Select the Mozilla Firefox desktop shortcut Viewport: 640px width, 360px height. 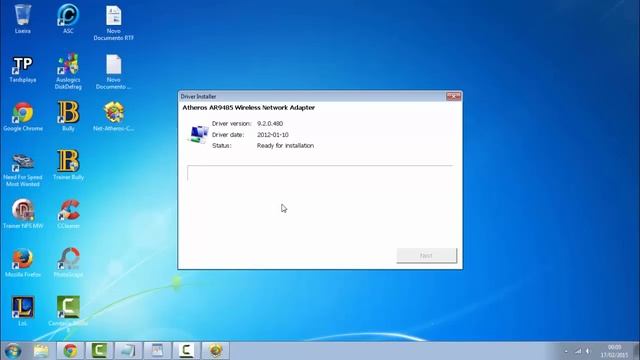pos(23,262)
